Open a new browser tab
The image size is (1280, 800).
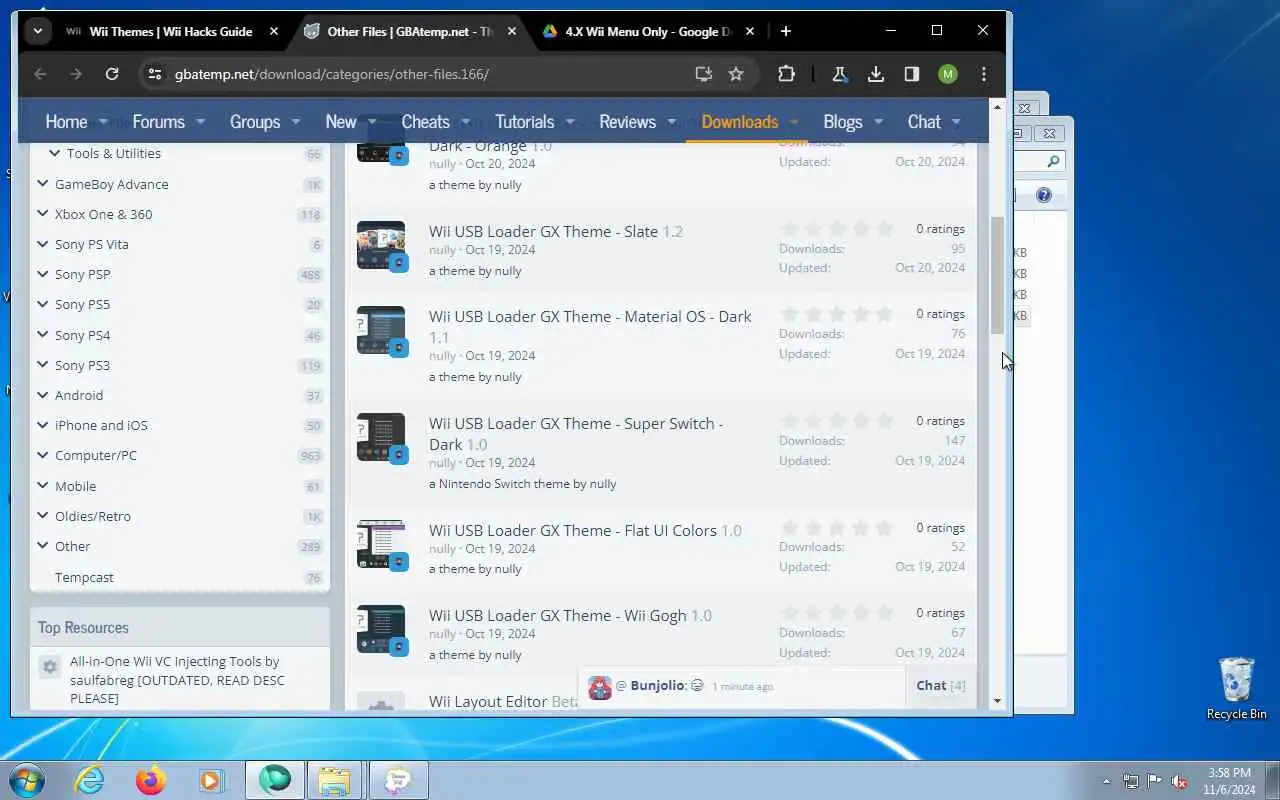point(786,31)
